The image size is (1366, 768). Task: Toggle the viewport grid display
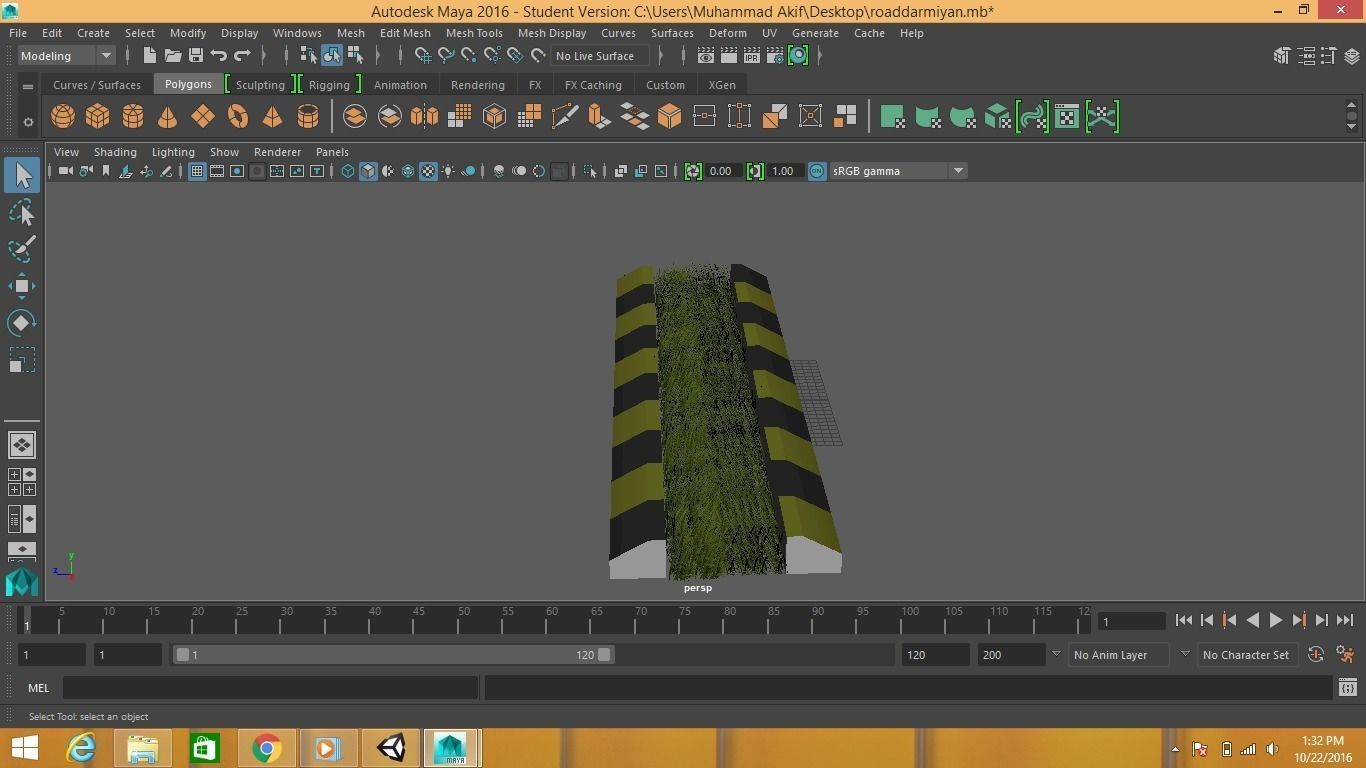197,172
